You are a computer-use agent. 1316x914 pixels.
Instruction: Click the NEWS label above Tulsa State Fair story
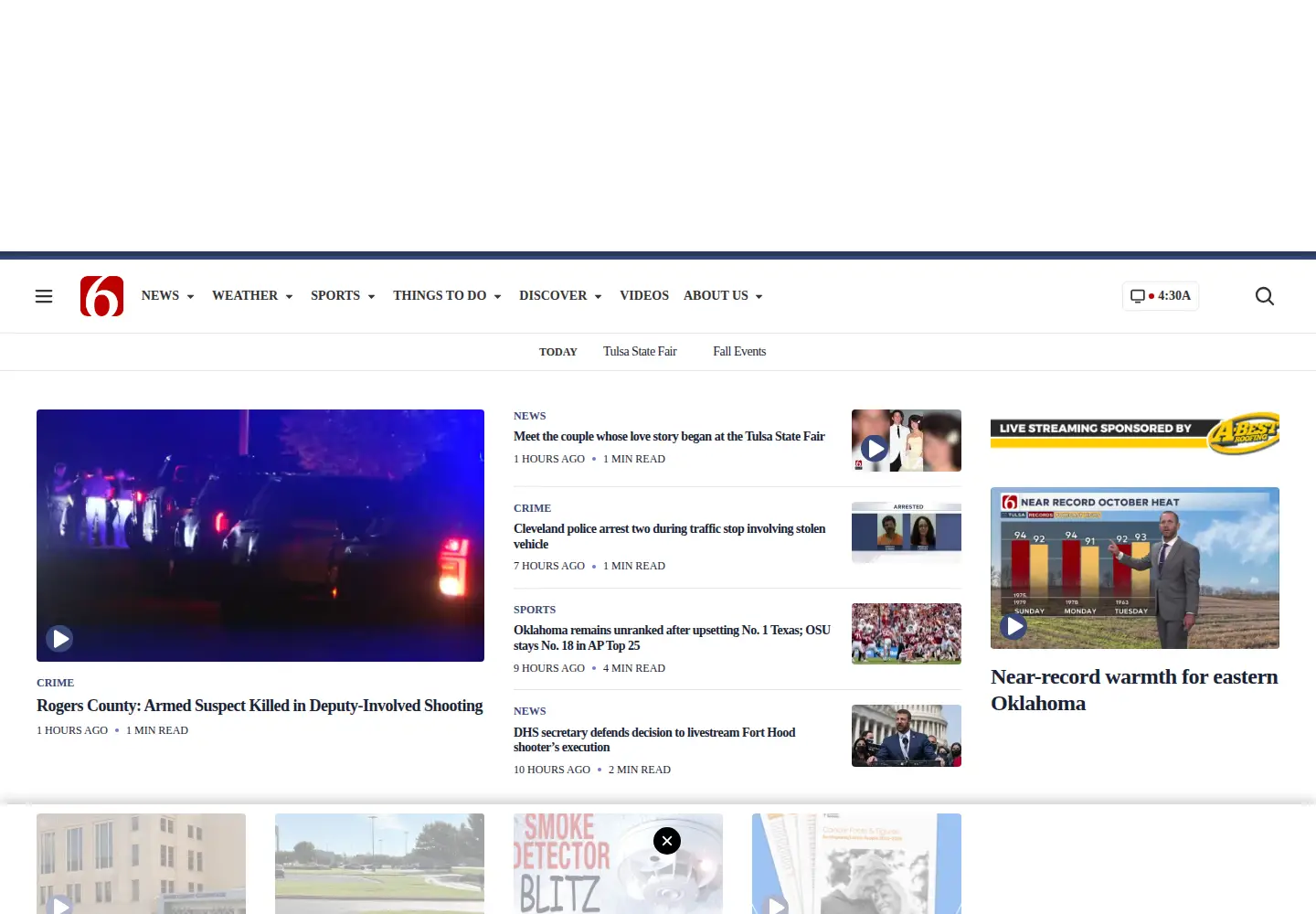530,416
